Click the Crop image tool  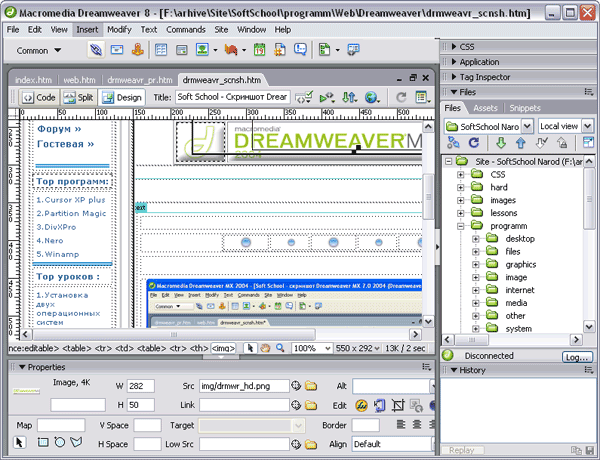pos(398,406)
